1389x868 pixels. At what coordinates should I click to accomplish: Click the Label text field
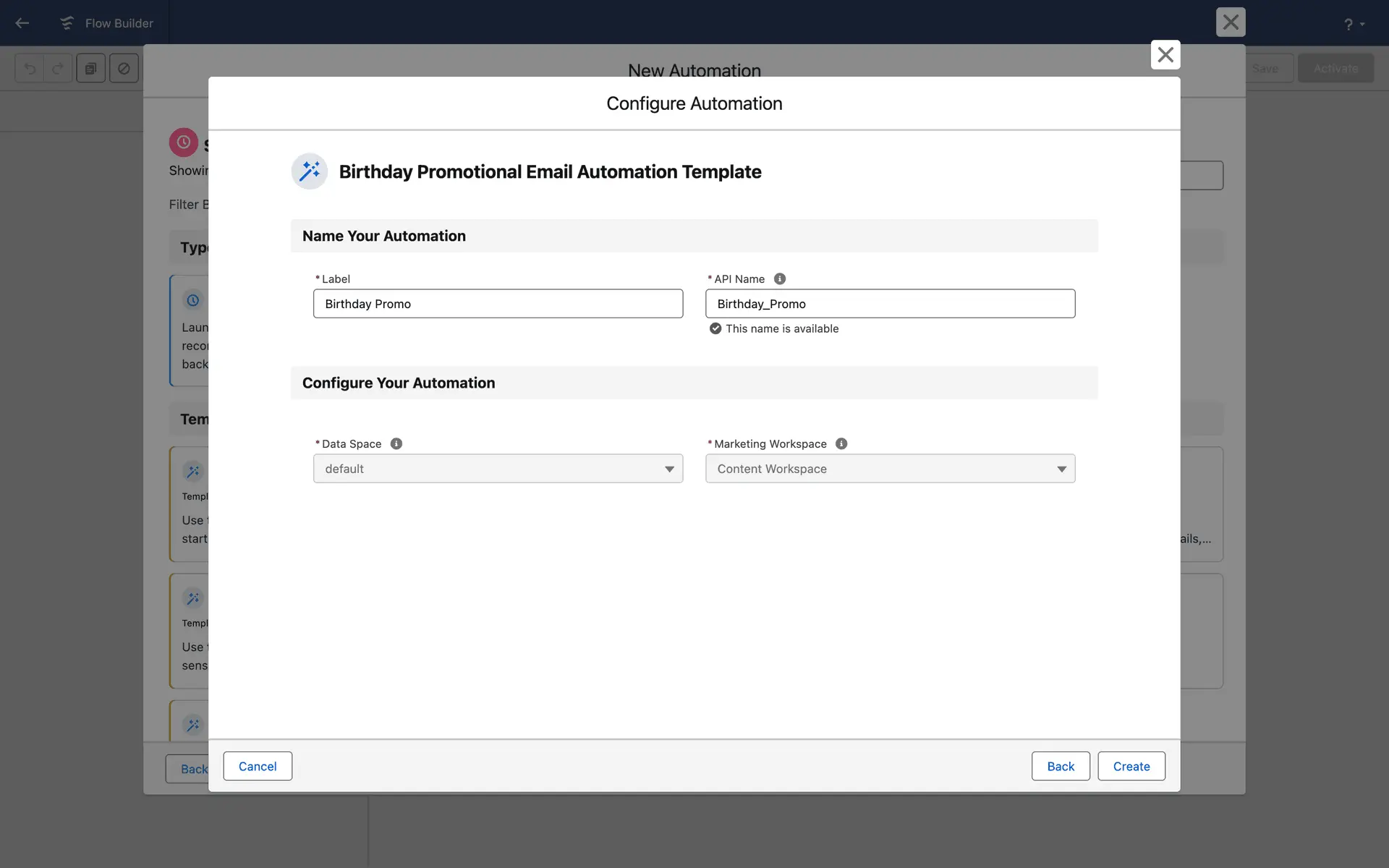498,304
